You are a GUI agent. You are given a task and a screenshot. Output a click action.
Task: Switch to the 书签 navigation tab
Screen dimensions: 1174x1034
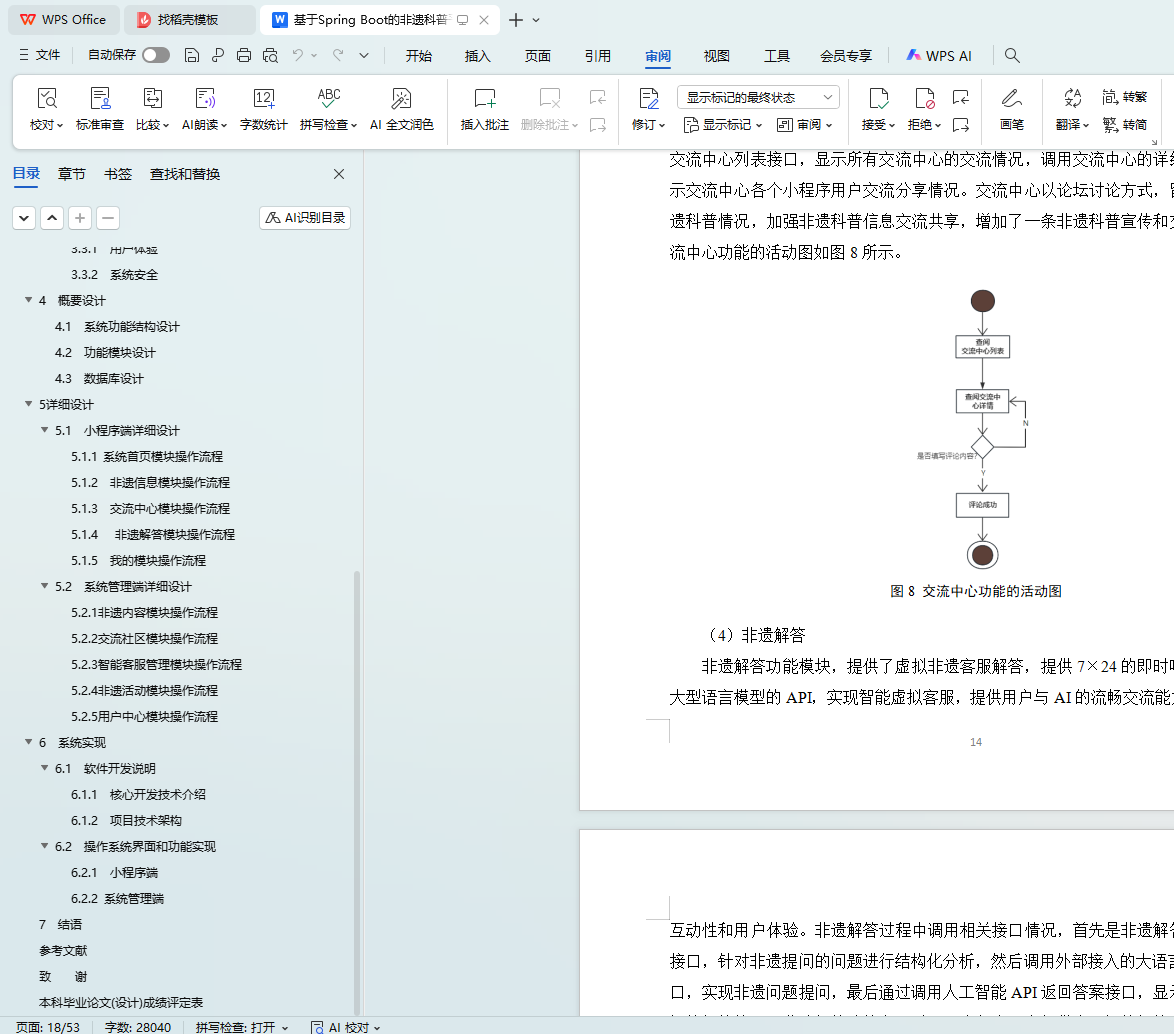coord(118,174)
